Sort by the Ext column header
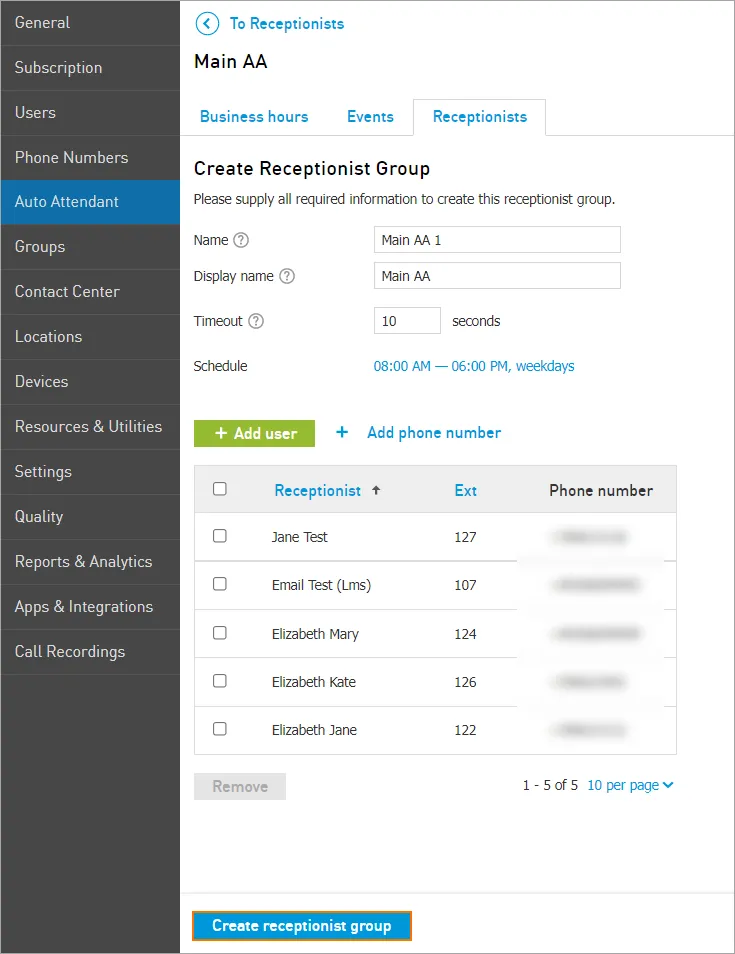Image resolution: width=735 pixels, height=954 pixels. click(x=465, y=490)
